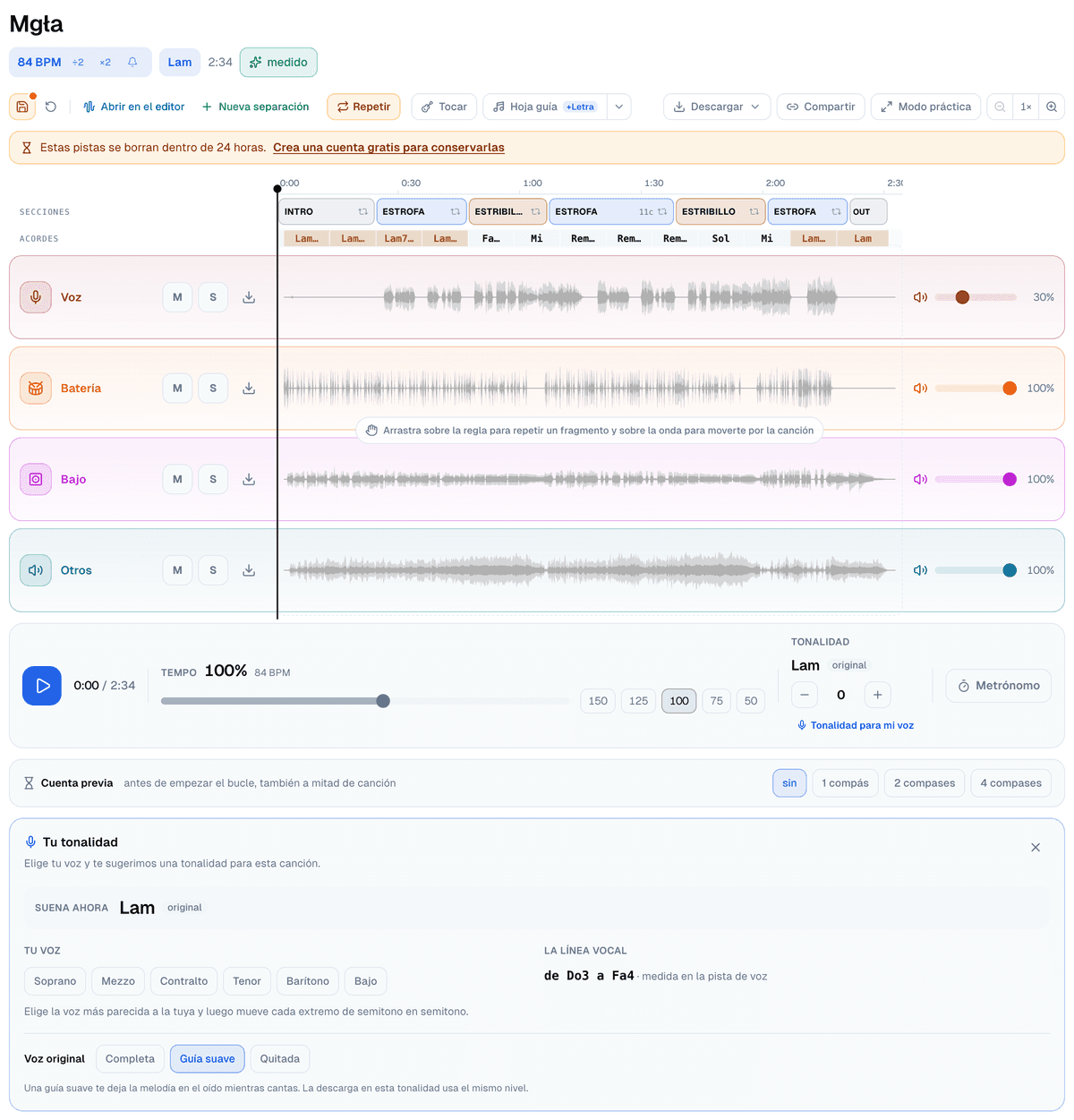Click the speaker icon beside Batería volume
The height and width of the screenshot is (1120, 1074).
[920, 389]
